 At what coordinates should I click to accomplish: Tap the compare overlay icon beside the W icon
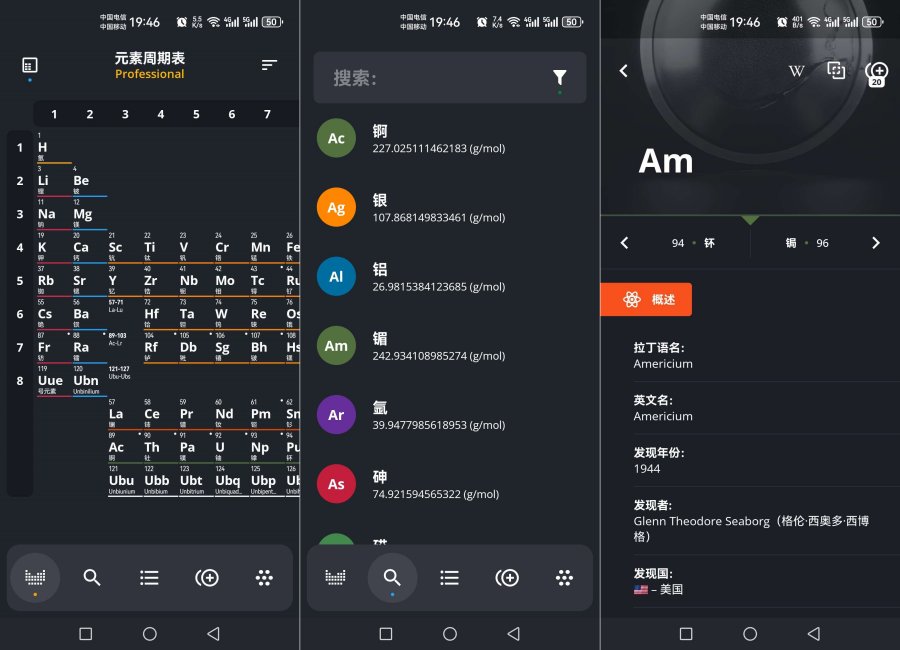[838, 70]
